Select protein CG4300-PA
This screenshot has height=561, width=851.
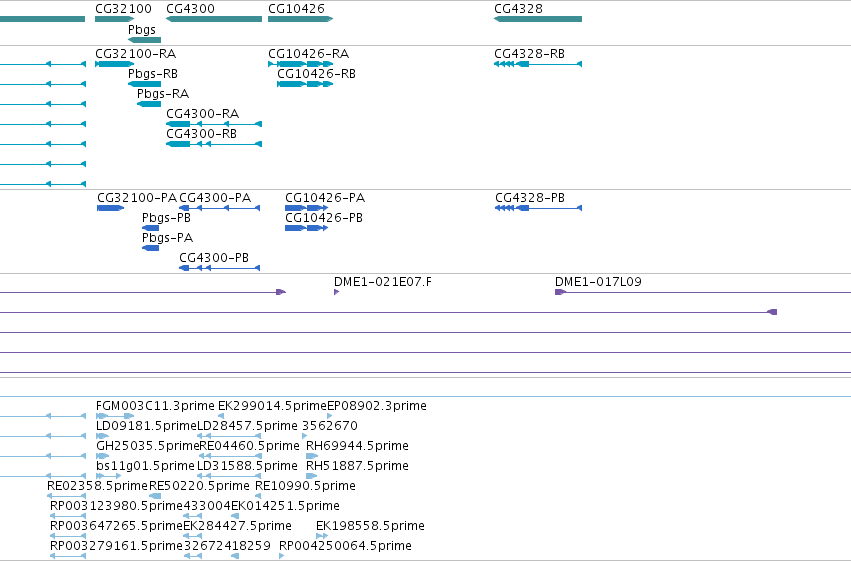(x=219, y=208)
